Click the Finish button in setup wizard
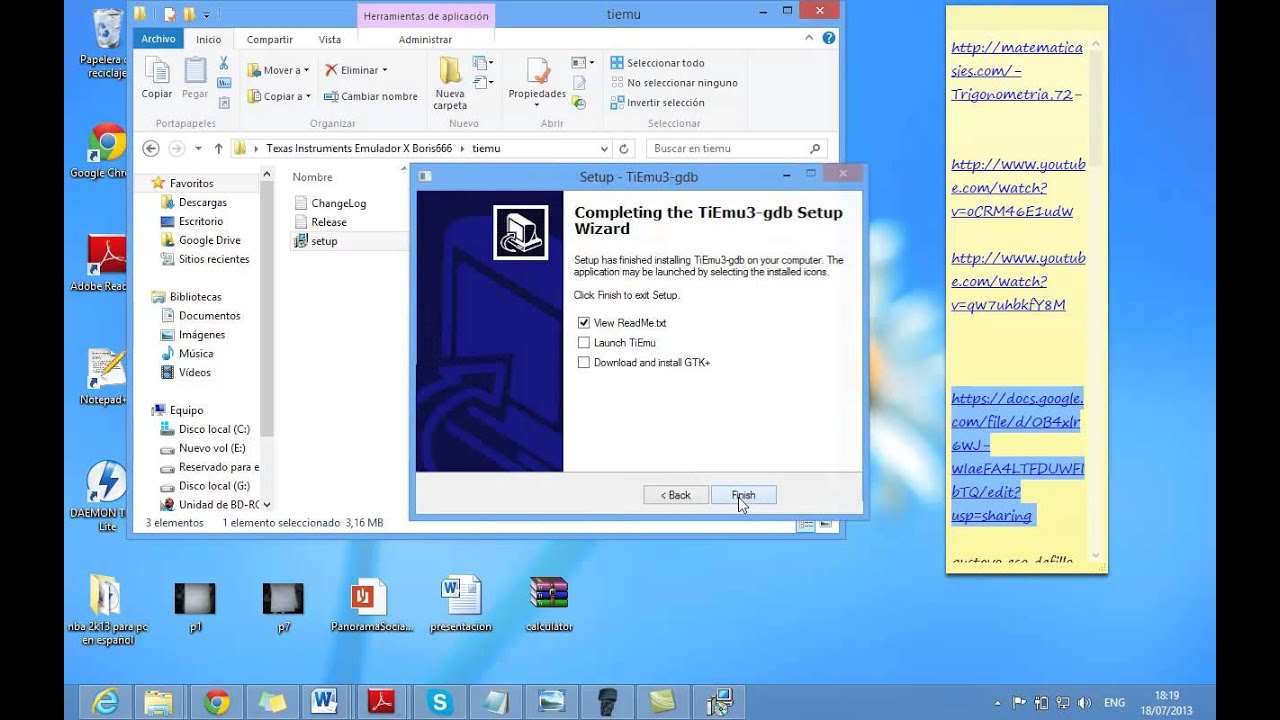The width and height of the screenshot is (1280, 720). point(743,495)
